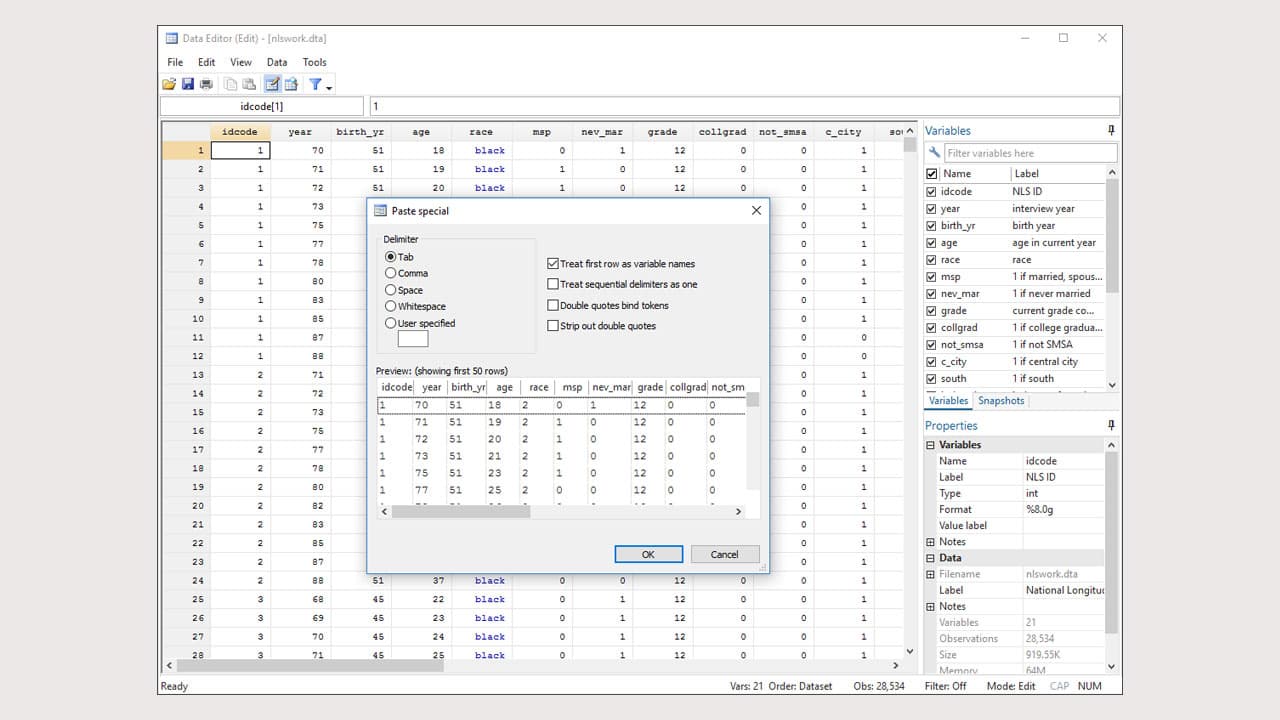Enable 'Treat sequential delimiters as one'
The width and height of the screenshot is (1280, 720).
(x=553, y=284)
